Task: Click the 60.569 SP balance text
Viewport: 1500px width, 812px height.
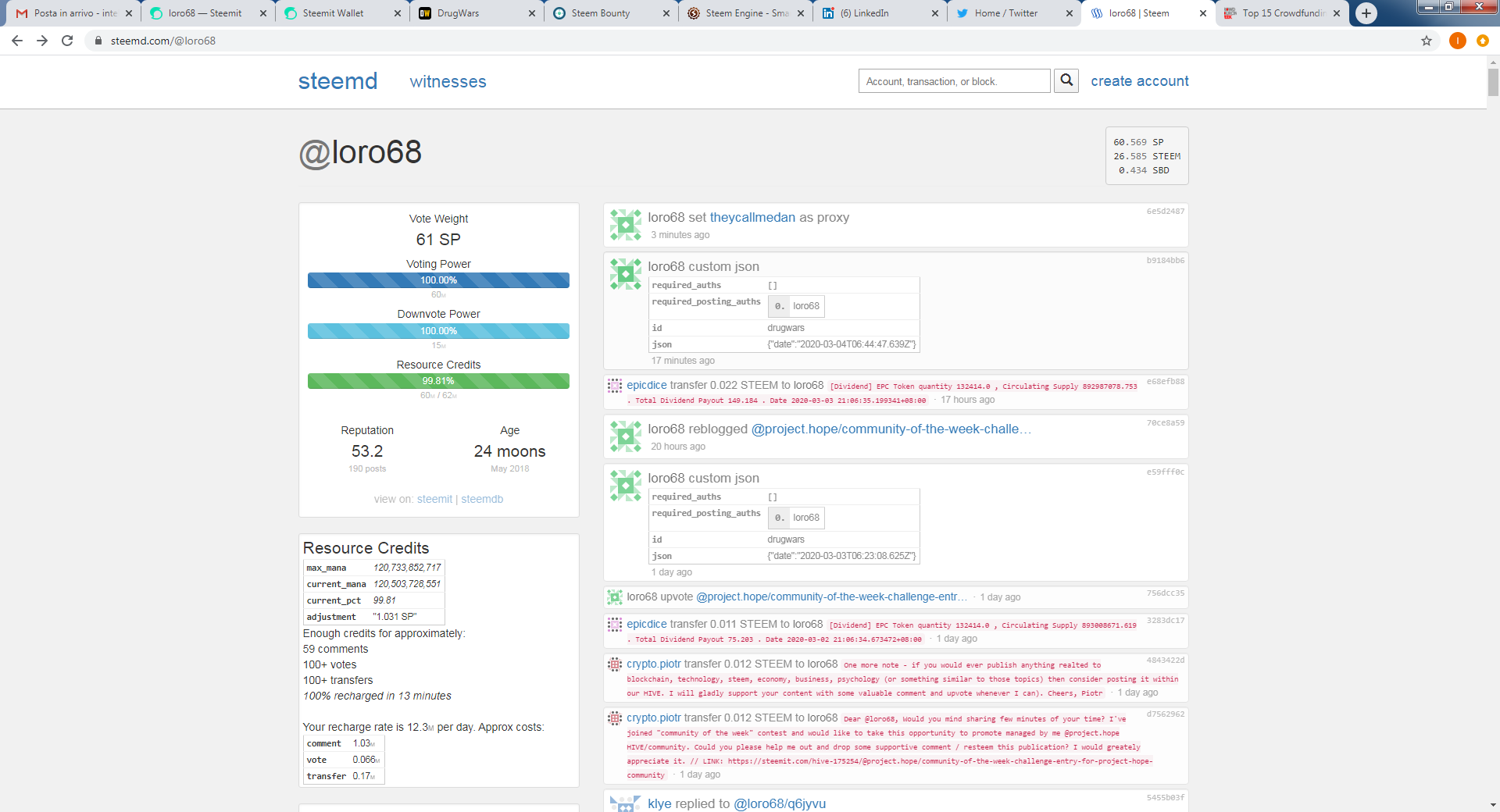Action: (x=1138, y=142)
